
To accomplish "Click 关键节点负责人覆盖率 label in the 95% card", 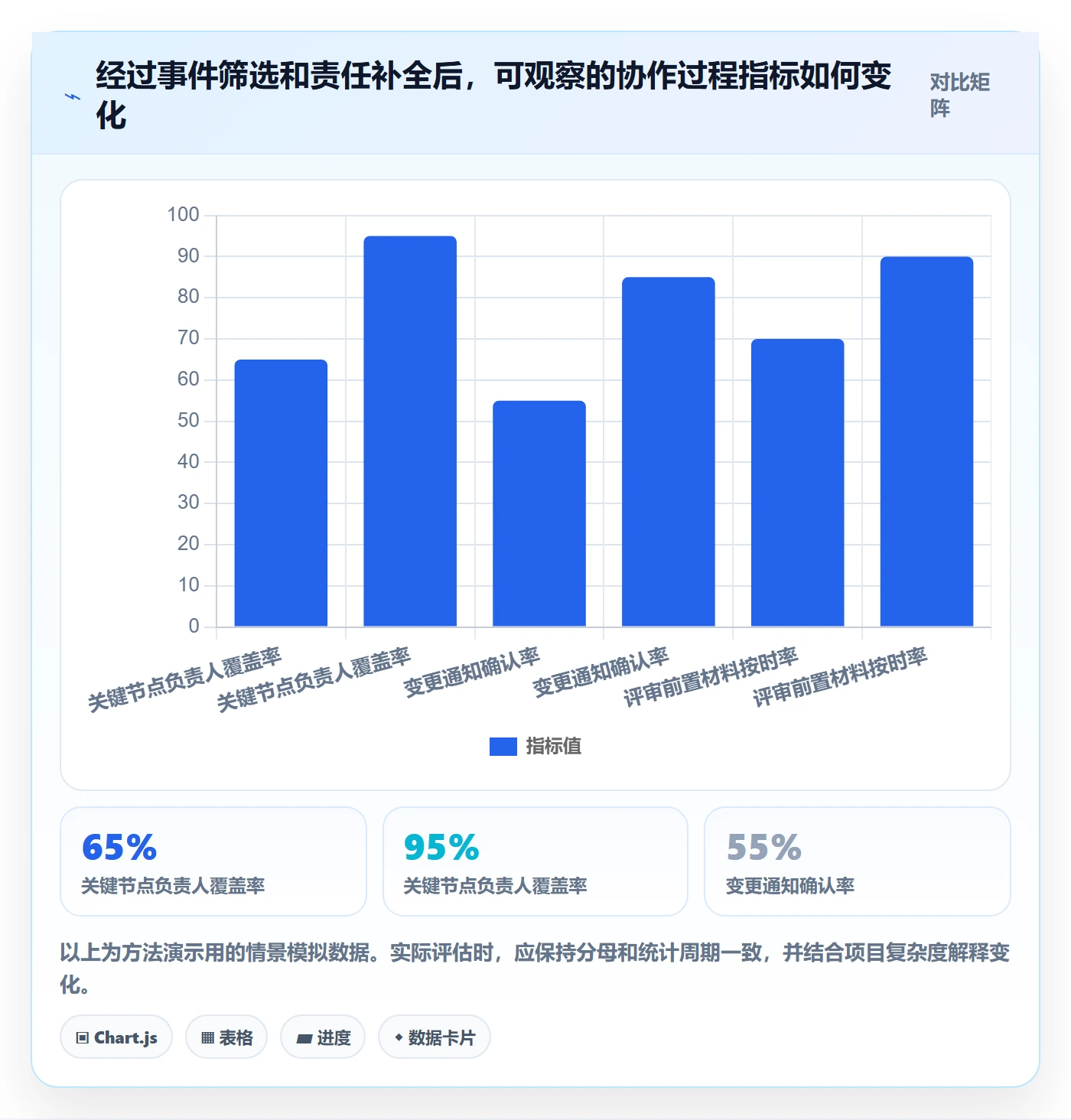I will pos(496,886).
